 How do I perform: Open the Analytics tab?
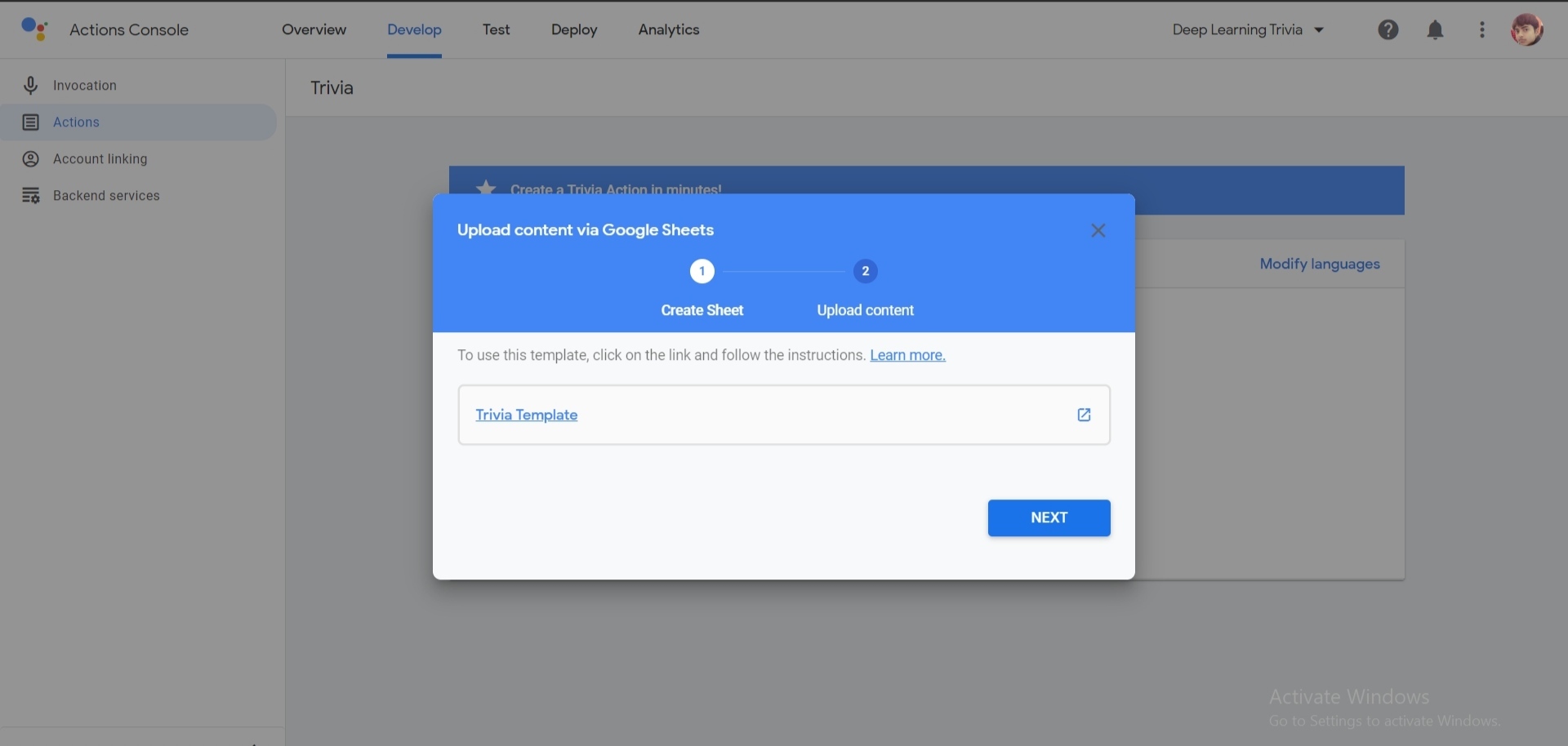point(669,29)
